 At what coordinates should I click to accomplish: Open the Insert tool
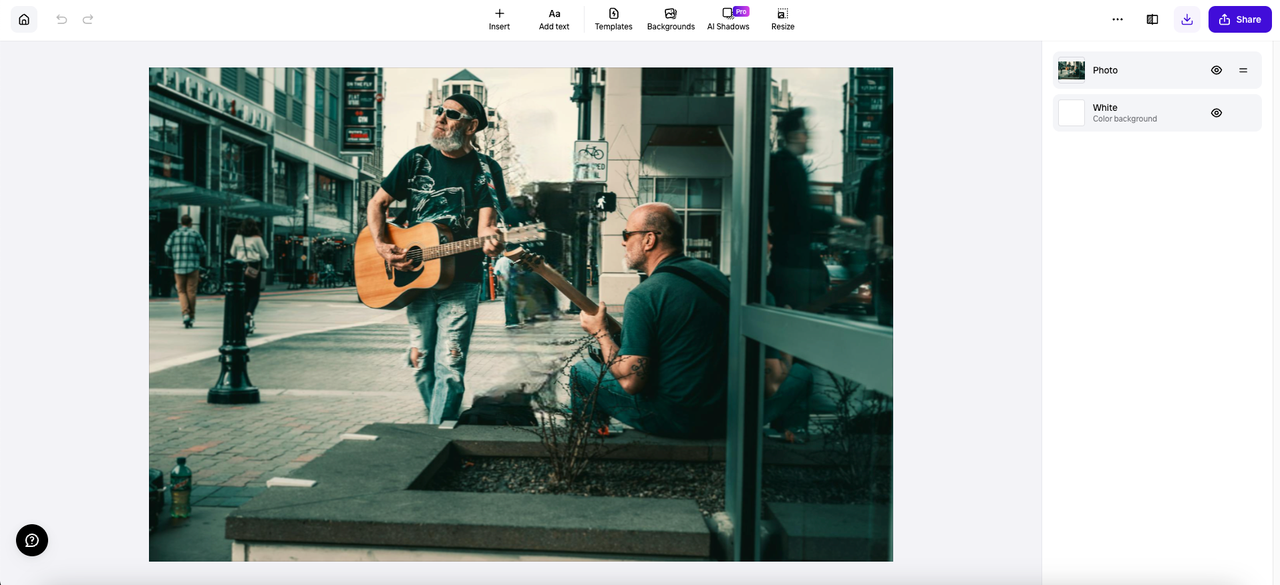499,19
